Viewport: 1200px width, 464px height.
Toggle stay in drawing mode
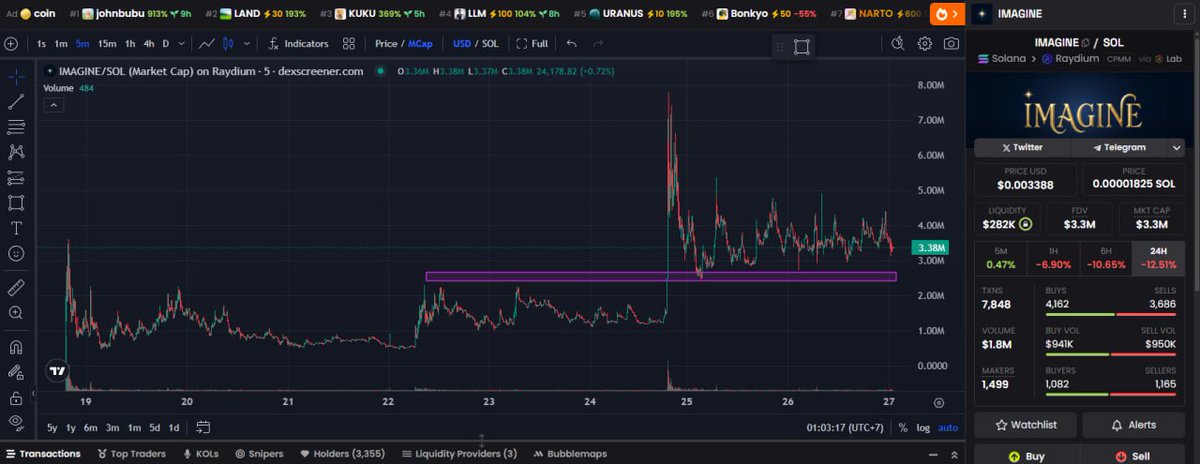(x=16, y=372)
